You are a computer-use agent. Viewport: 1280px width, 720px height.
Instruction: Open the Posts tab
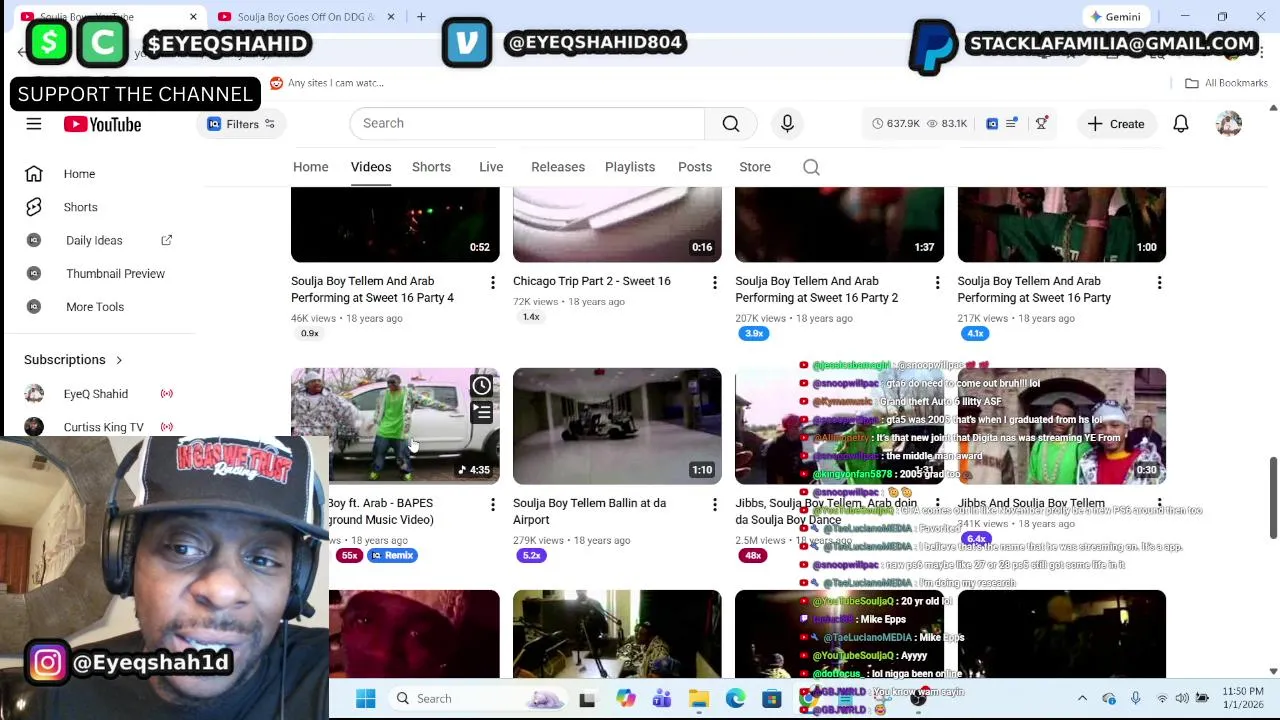coord(694,167)
